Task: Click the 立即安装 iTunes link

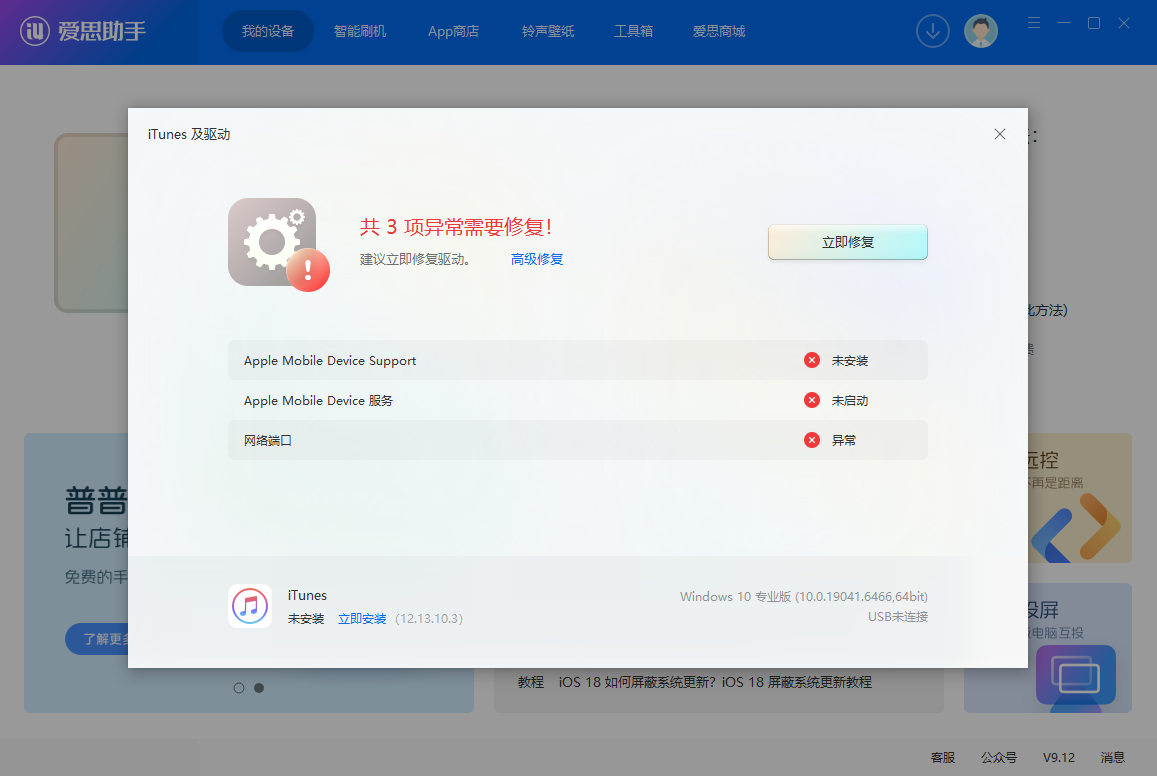Action: [x=362, y=618]
